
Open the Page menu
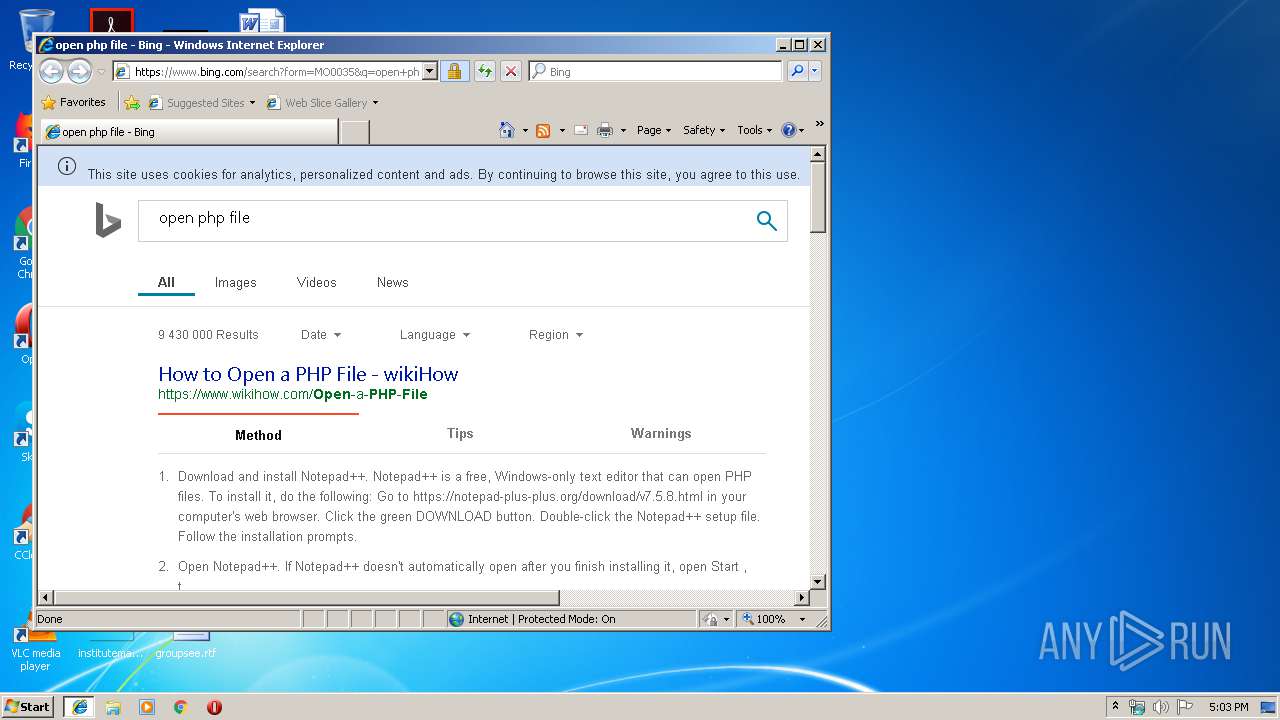coord(654,130)
